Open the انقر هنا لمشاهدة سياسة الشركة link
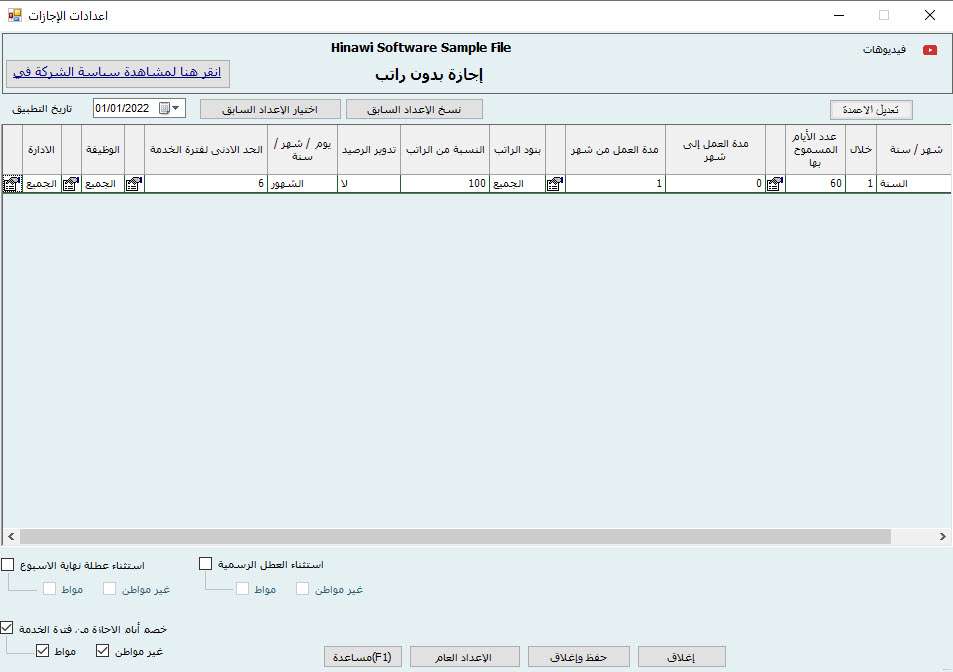This screenshot has width=953, height=672. (x=117, y=72)
